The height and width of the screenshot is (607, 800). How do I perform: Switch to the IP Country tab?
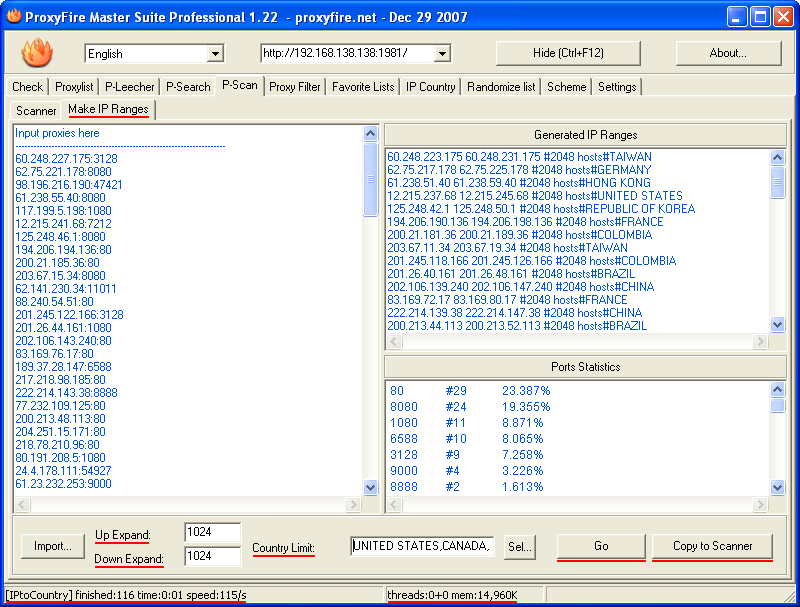[431, 87]
